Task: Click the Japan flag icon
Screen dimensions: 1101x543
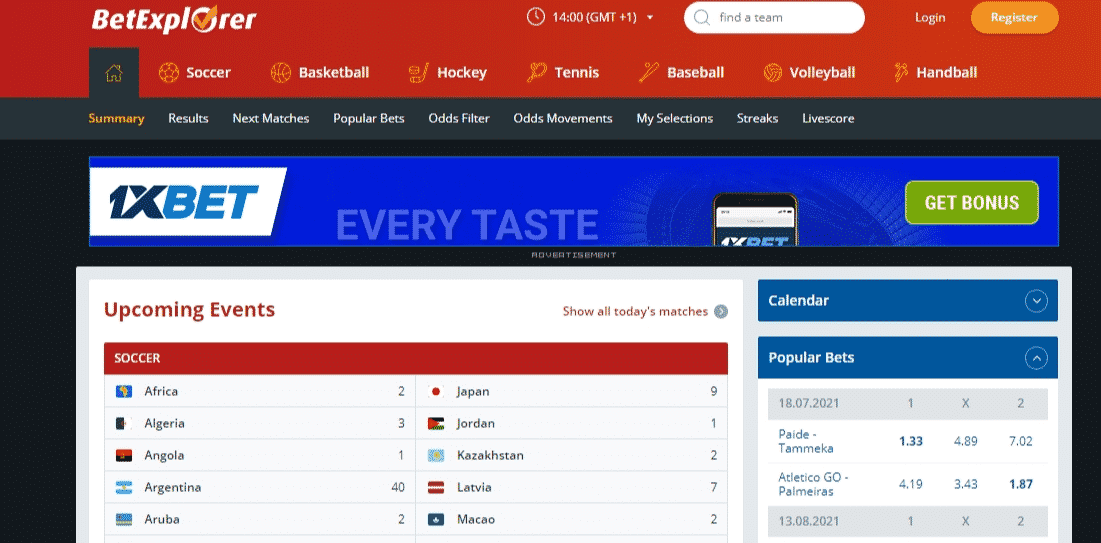Action: [x=436, y=391]
